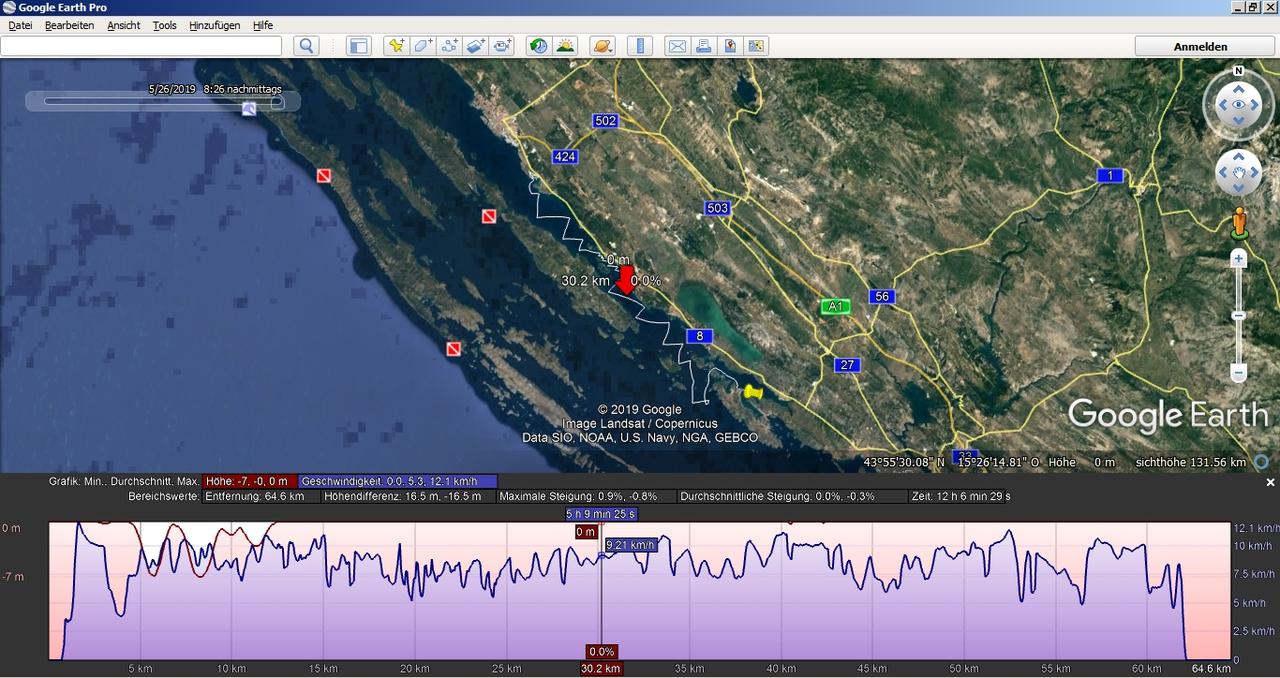Screen dimensions: 1280x678
Task: Open the historical imagery clock icon
Action: pyautogui.click(x=539, y=46)
